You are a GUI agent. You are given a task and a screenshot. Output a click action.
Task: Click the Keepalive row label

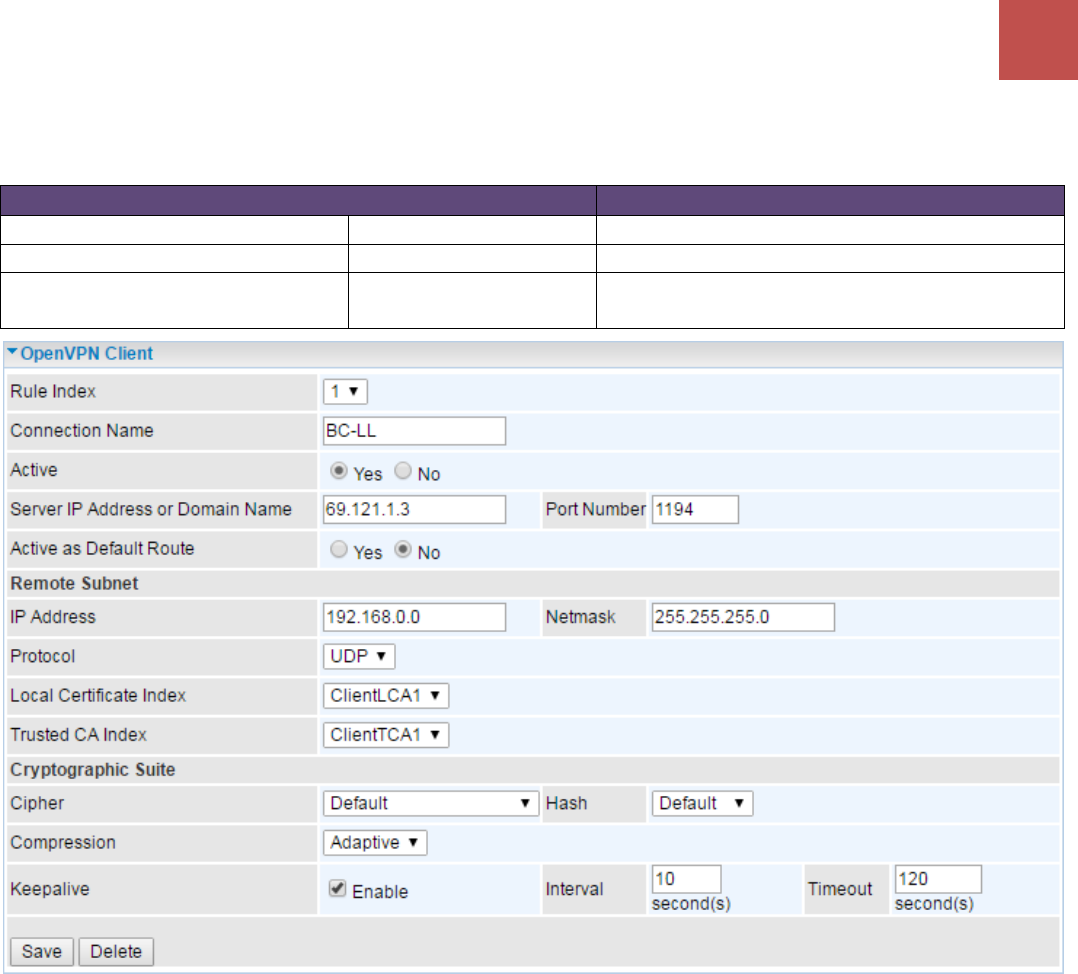pyautogui.click(x=50, y=889)
